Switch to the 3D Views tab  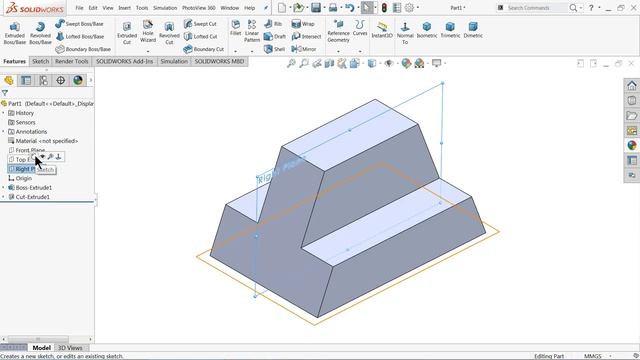[70, 348]
